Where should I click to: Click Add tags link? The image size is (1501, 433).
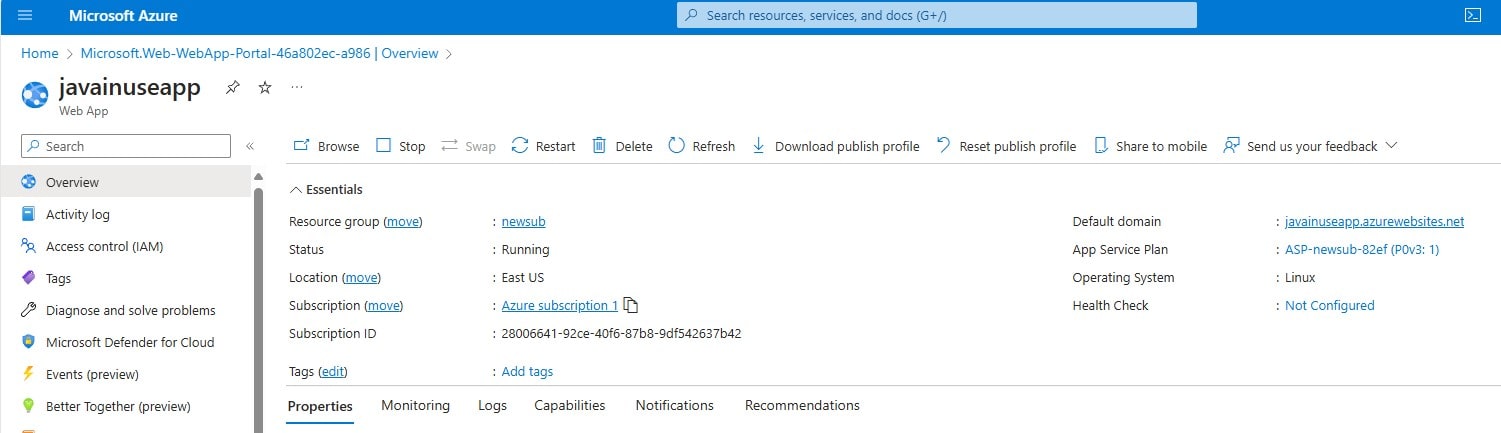527,372
